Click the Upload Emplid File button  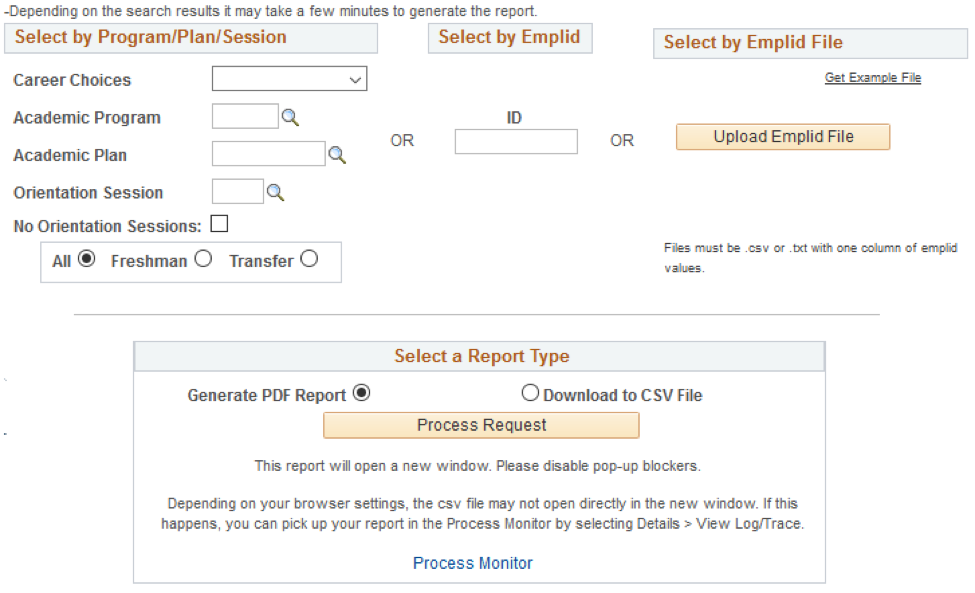click(782, 136)
